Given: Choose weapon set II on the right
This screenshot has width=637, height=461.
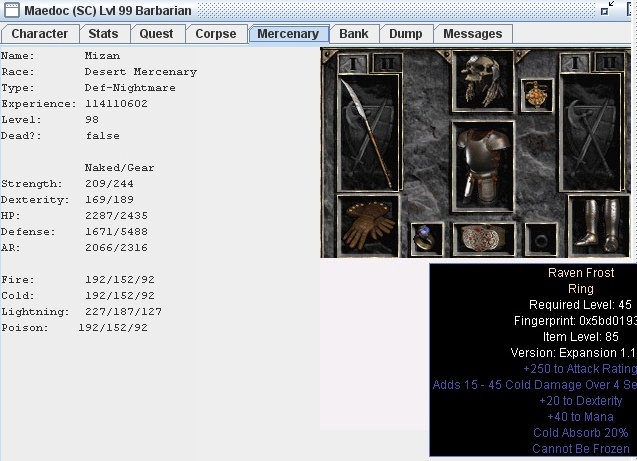Looking at the screenshot, I should 609,63.
